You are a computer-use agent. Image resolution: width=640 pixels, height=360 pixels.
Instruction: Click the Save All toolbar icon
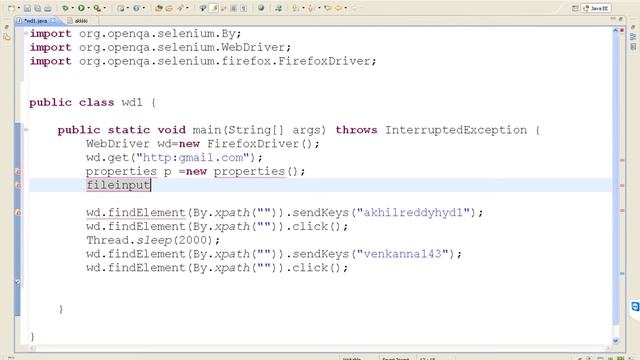(x=38, y=8)
